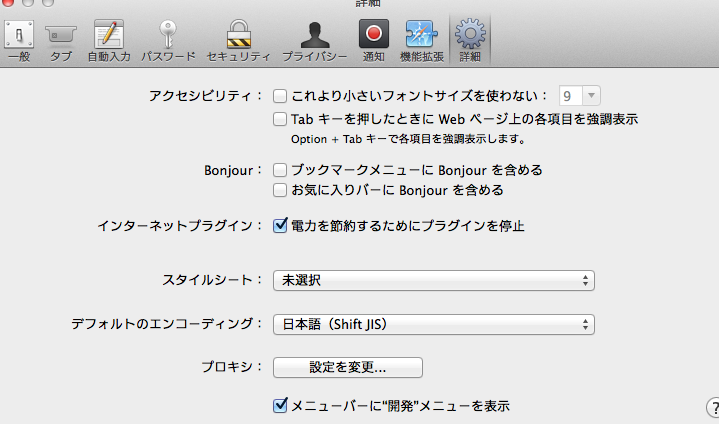Click the インターネットプラグイン label
Viewport: 719px width, 424px height.
180,226
